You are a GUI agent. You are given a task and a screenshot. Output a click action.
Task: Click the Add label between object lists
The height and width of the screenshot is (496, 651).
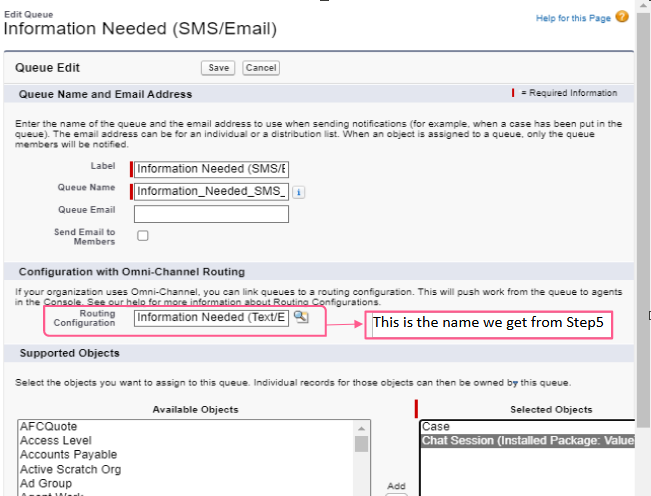396,487
